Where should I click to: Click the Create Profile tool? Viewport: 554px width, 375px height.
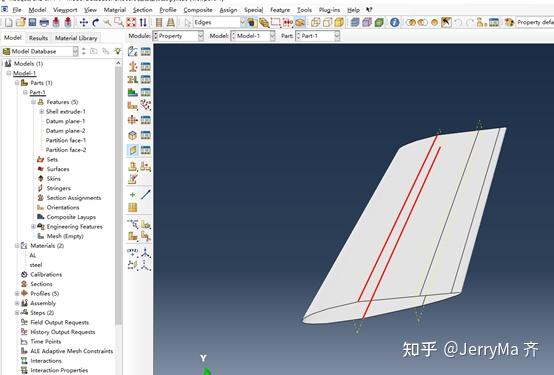click(132, 120)
